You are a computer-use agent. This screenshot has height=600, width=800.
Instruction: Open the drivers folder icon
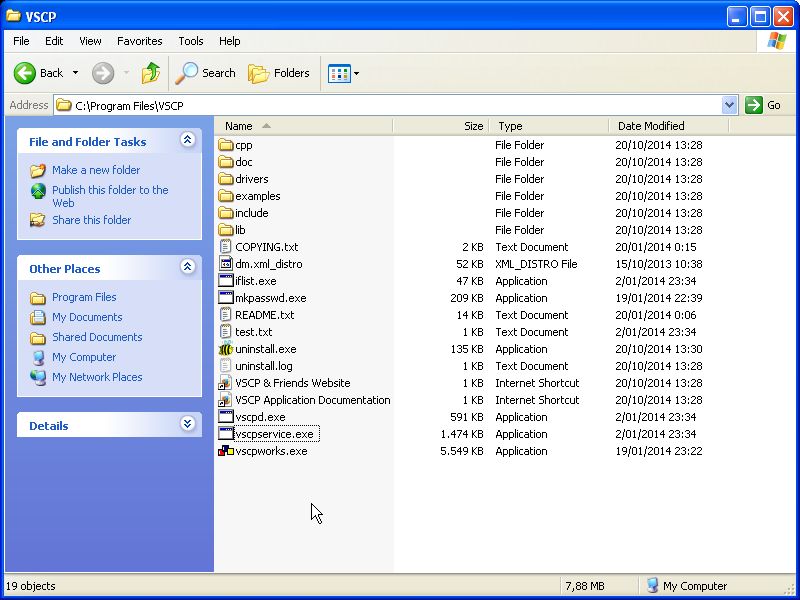click(226, 179)
